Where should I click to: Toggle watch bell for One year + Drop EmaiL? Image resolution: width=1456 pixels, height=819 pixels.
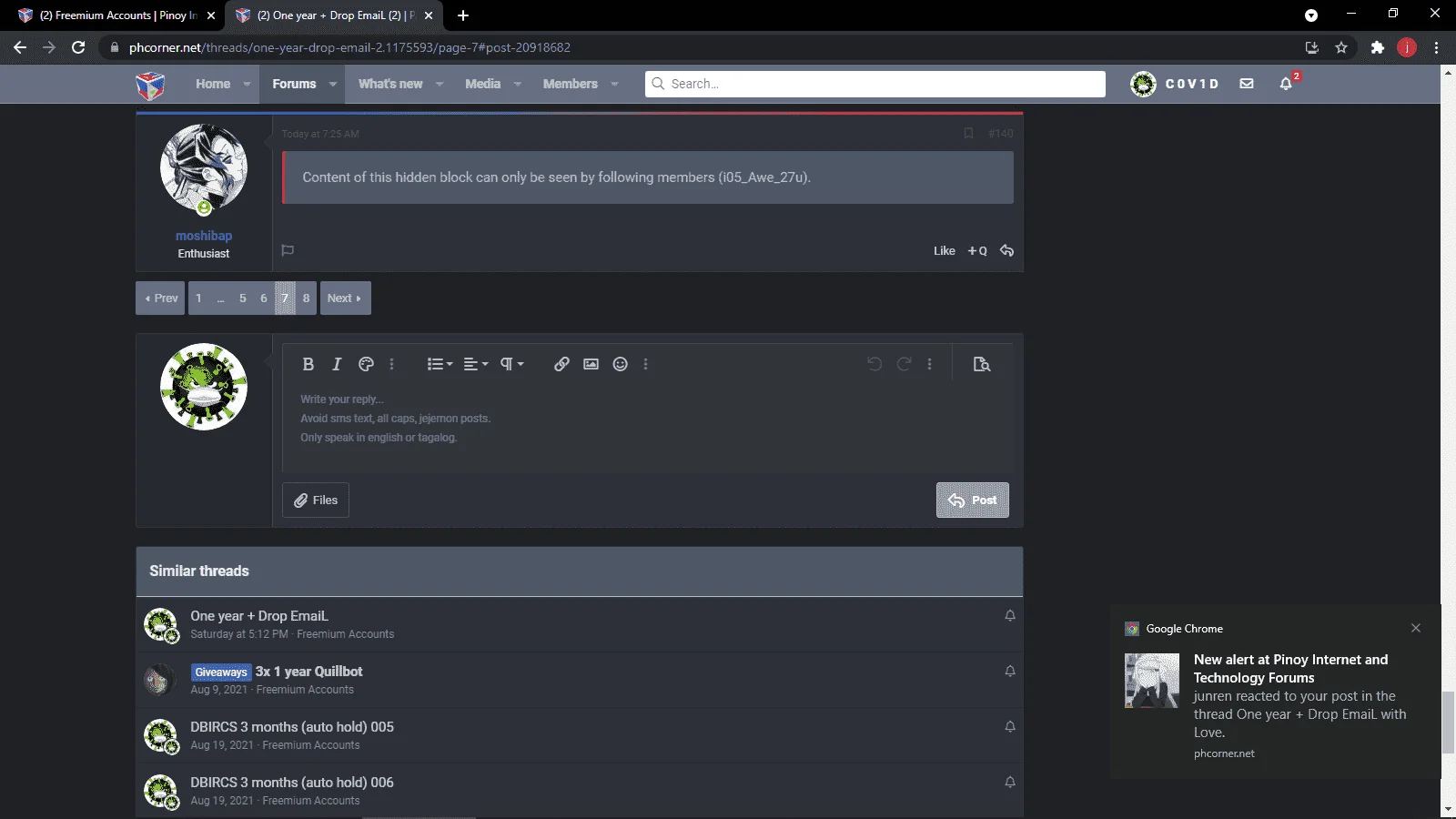coord(1010,615)
